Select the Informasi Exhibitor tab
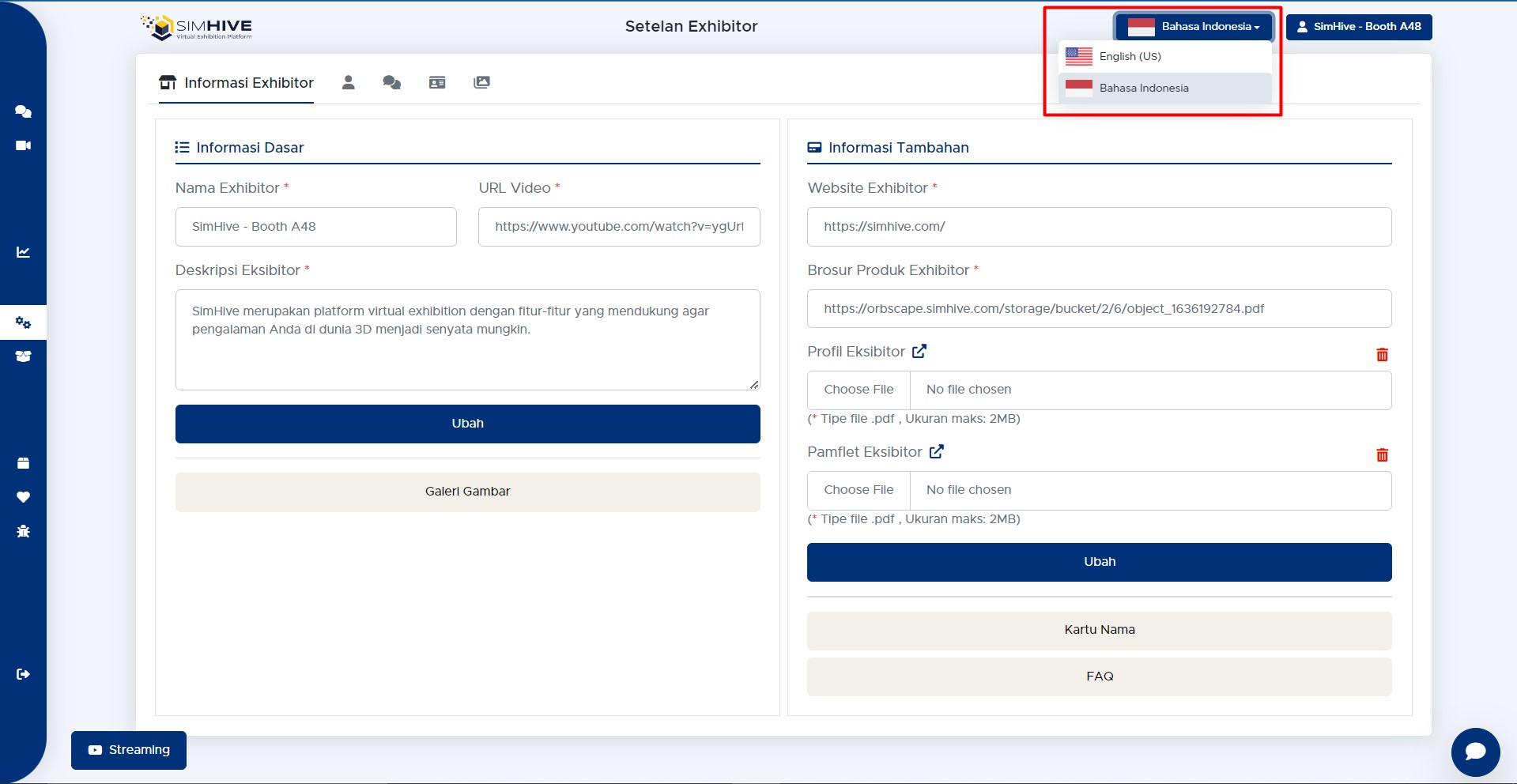This screenshot has height=784, width=1517. pyautogui.click(x=236, y=83)
